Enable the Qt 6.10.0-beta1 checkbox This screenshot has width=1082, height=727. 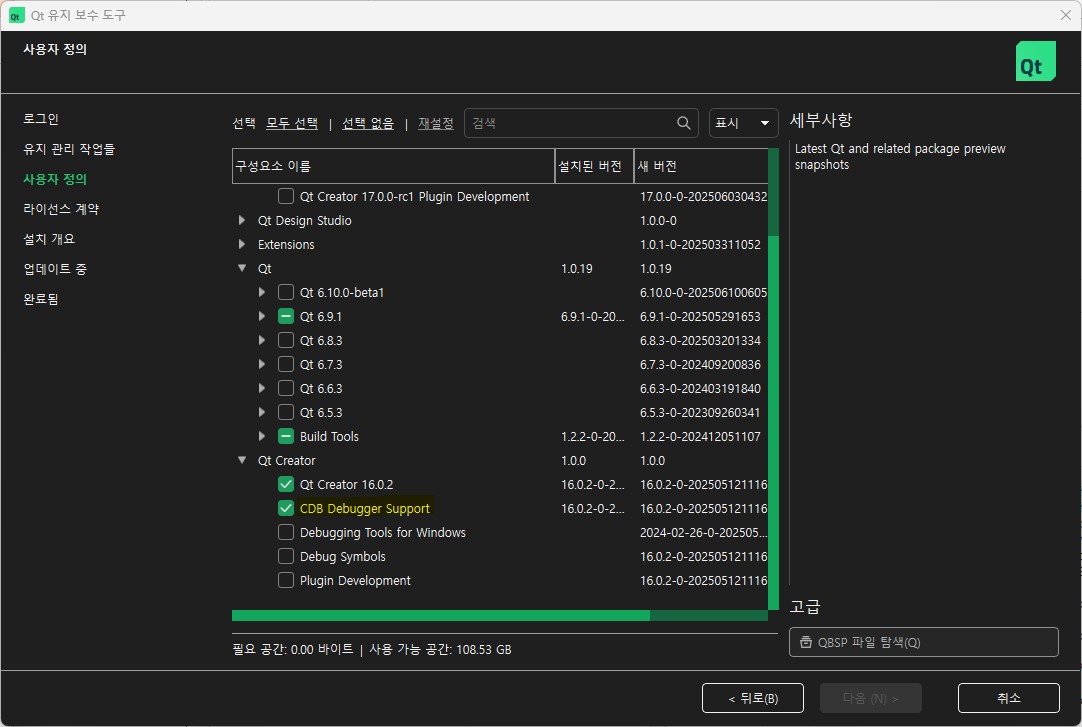click(286, 292)
